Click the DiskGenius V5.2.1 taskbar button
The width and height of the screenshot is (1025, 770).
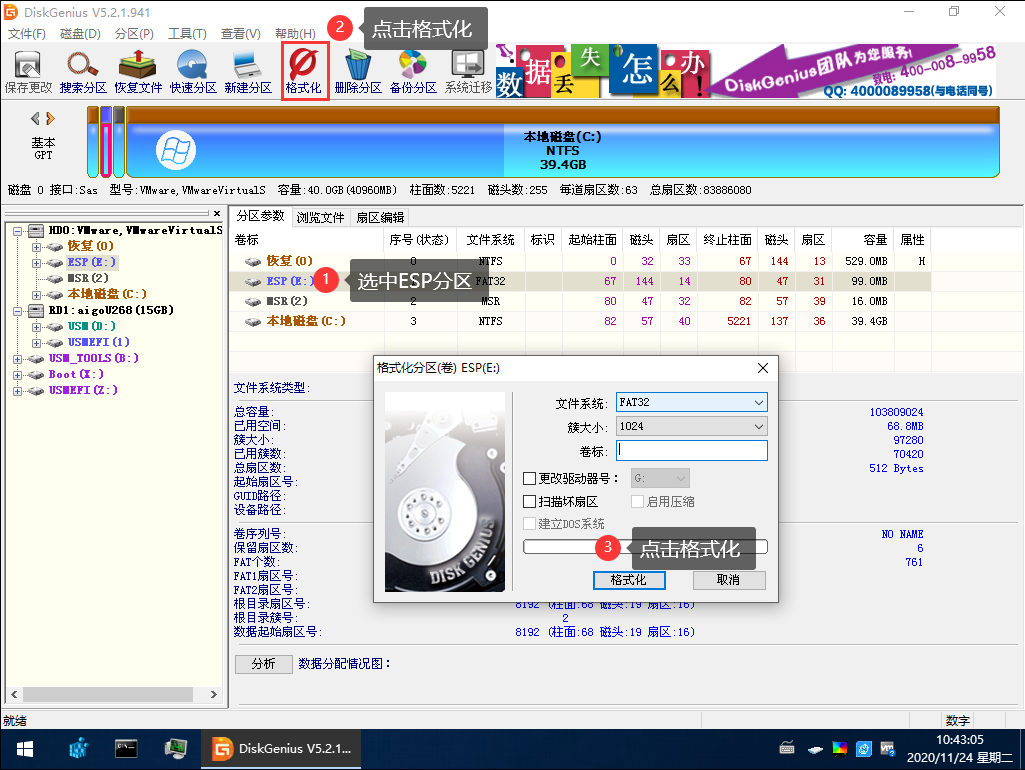coord(281,749)
